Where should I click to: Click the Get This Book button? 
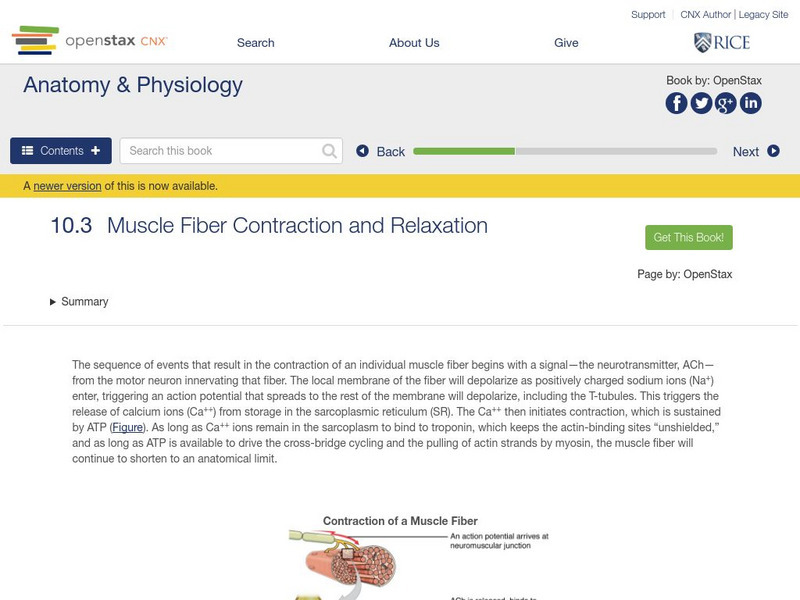pyautogui.click(x=689, y=238)
